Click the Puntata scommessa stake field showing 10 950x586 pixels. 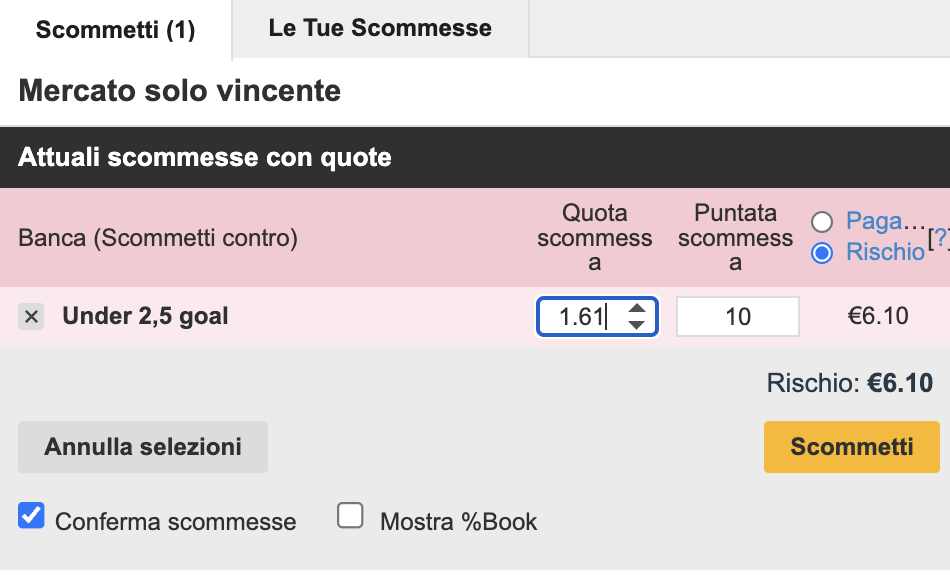(x=737, y=316)
